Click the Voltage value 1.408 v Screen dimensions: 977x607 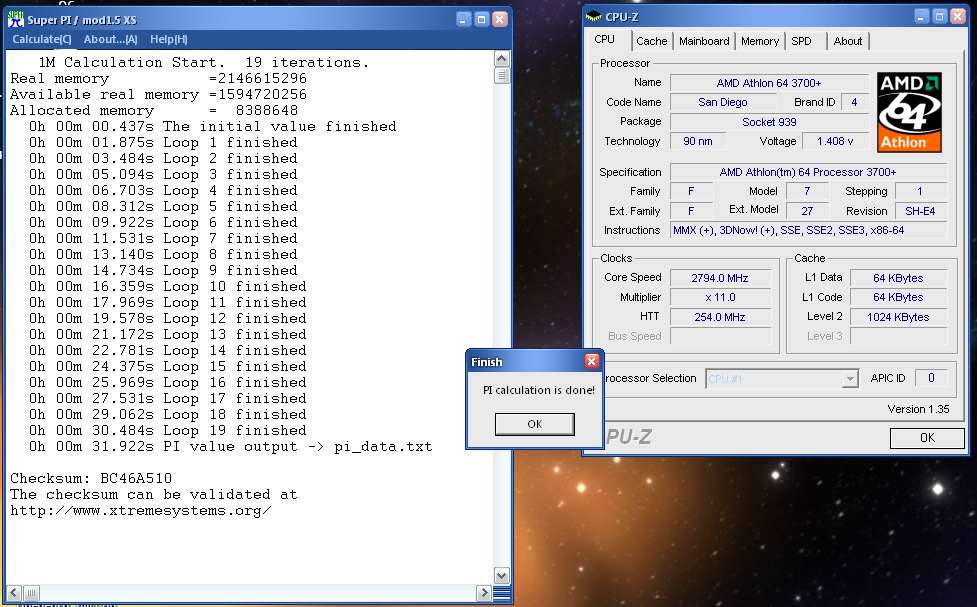[x=835, y=141]
